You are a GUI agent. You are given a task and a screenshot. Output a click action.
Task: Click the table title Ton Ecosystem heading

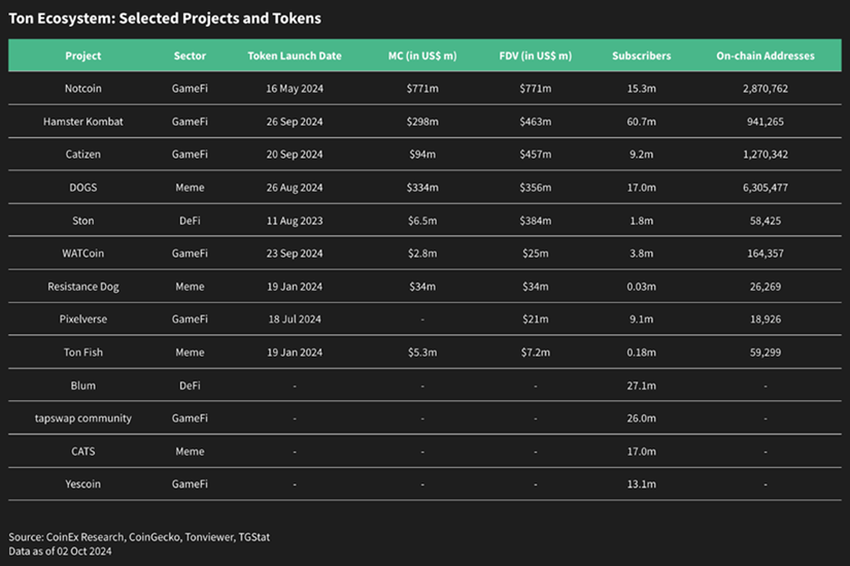click(x=165, y=19)
